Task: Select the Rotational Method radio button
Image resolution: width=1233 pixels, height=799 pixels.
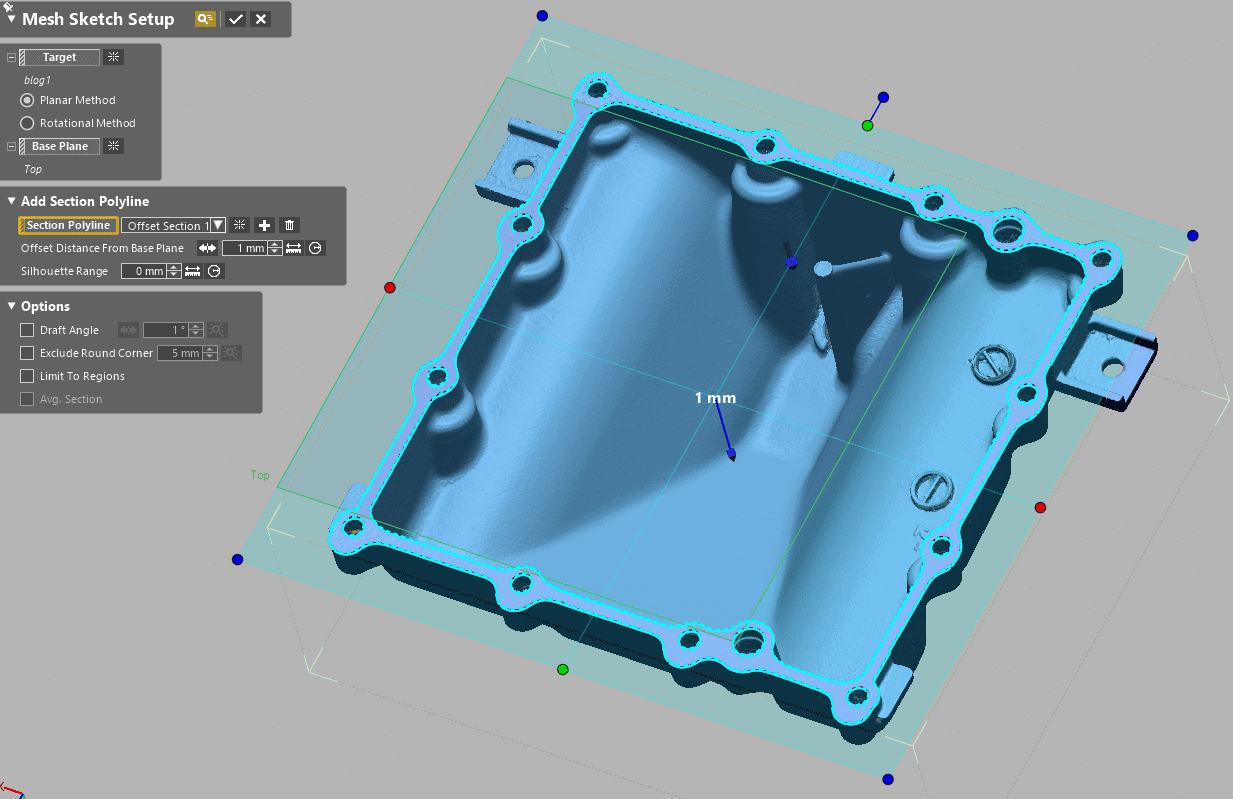Action: [28, 123]
